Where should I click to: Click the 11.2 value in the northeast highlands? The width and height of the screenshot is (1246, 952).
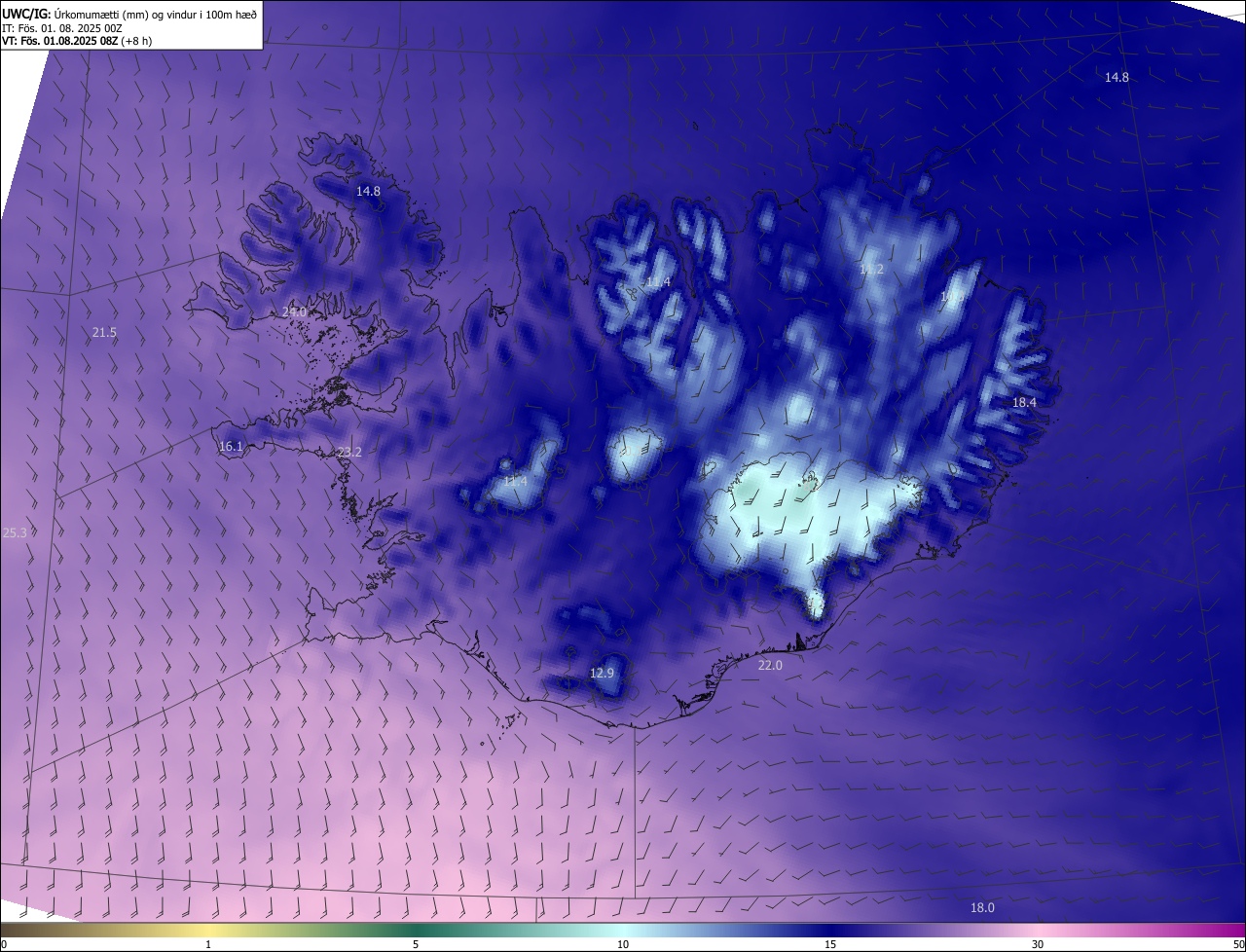pyautogui.click(x=871, y=270)
